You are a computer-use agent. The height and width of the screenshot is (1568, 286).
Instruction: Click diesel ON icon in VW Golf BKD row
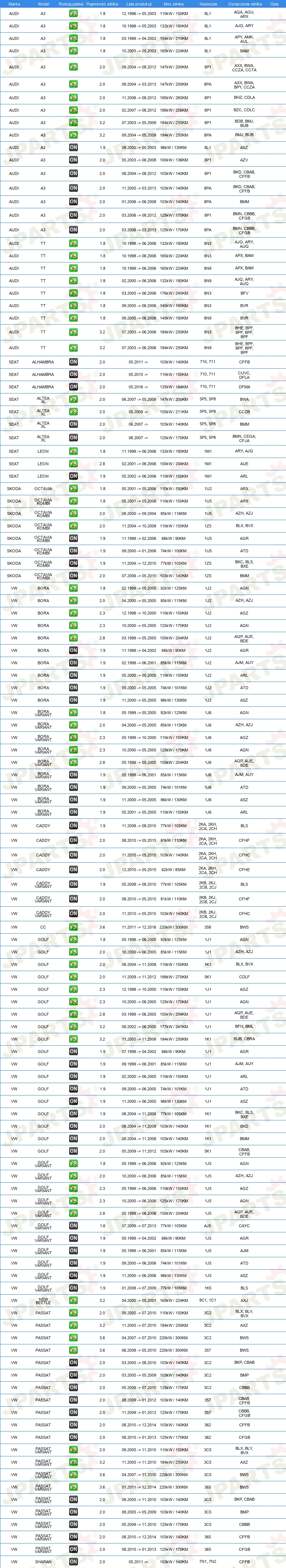point(73,1127)
